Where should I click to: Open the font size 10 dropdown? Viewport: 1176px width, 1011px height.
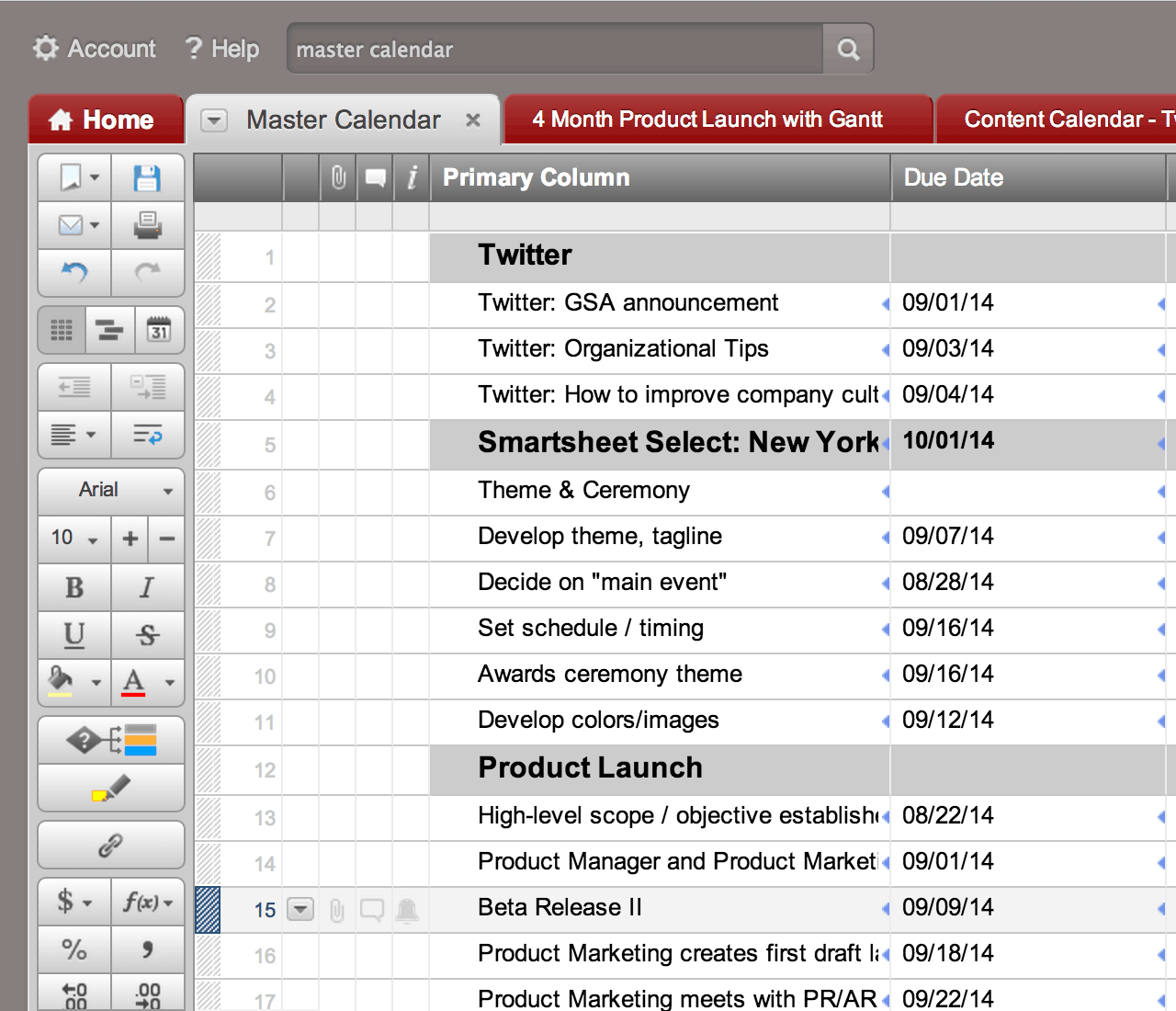coord(74,538)
